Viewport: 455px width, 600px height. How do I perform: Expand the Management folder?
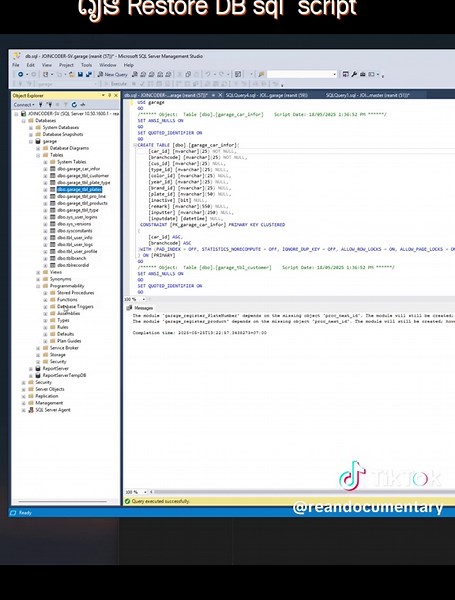click(23, 403)
